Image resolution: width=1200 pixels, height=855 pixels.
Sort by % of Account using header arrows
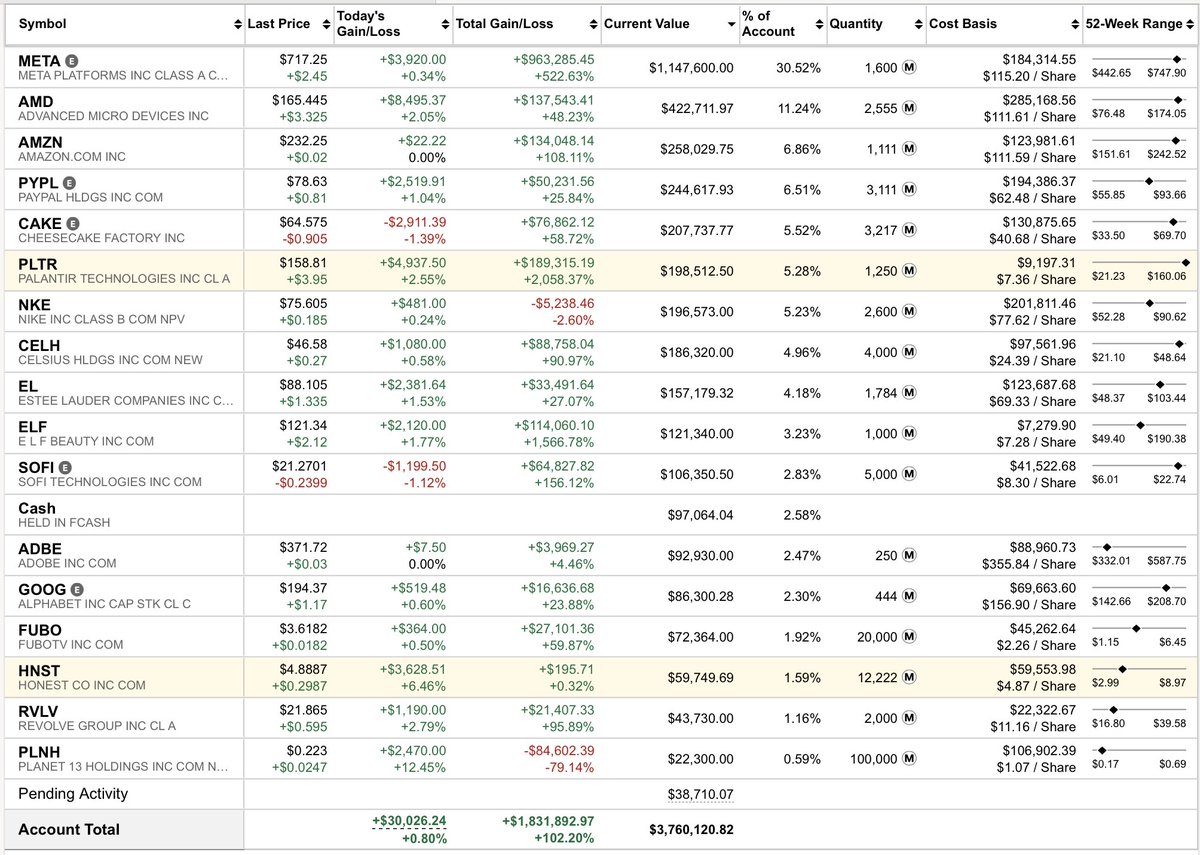(x=820, y=24)
